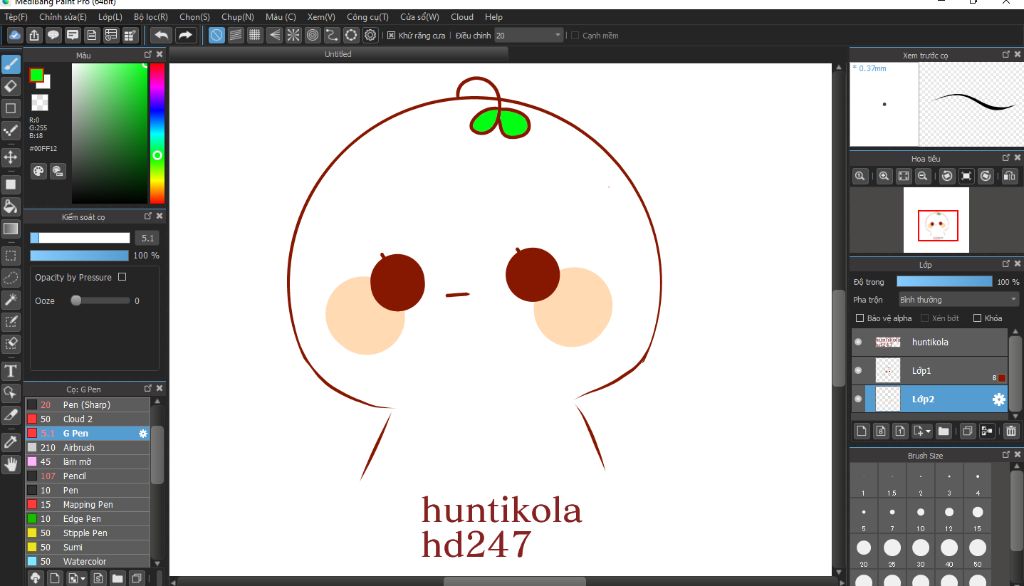Open the add-layer dropdown arrow
This screenshot has height=586, width=1024.
click(928, 431)
